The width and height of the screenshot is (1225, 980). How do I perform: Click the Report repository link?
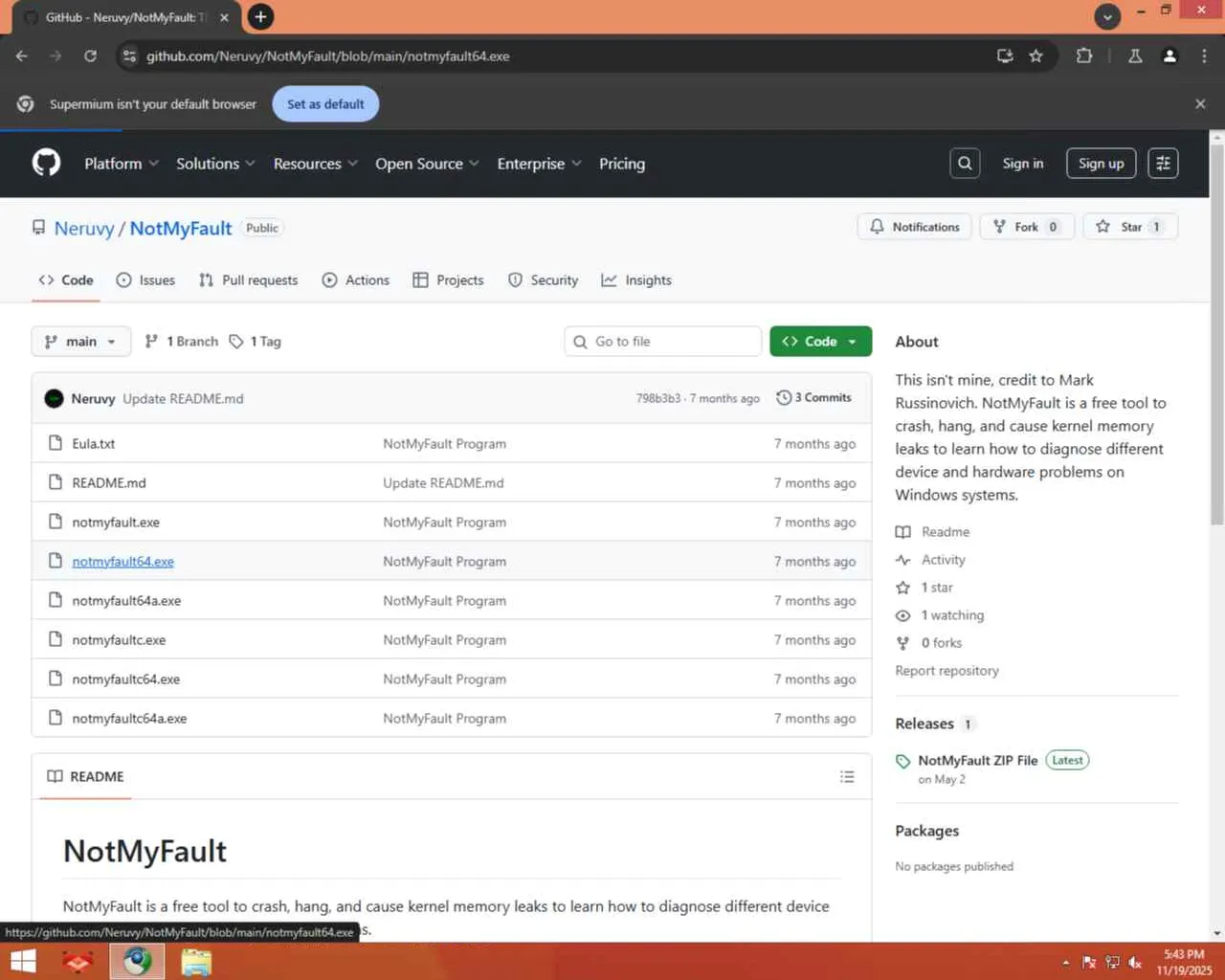pyautogui.click(x=947, y=671)
